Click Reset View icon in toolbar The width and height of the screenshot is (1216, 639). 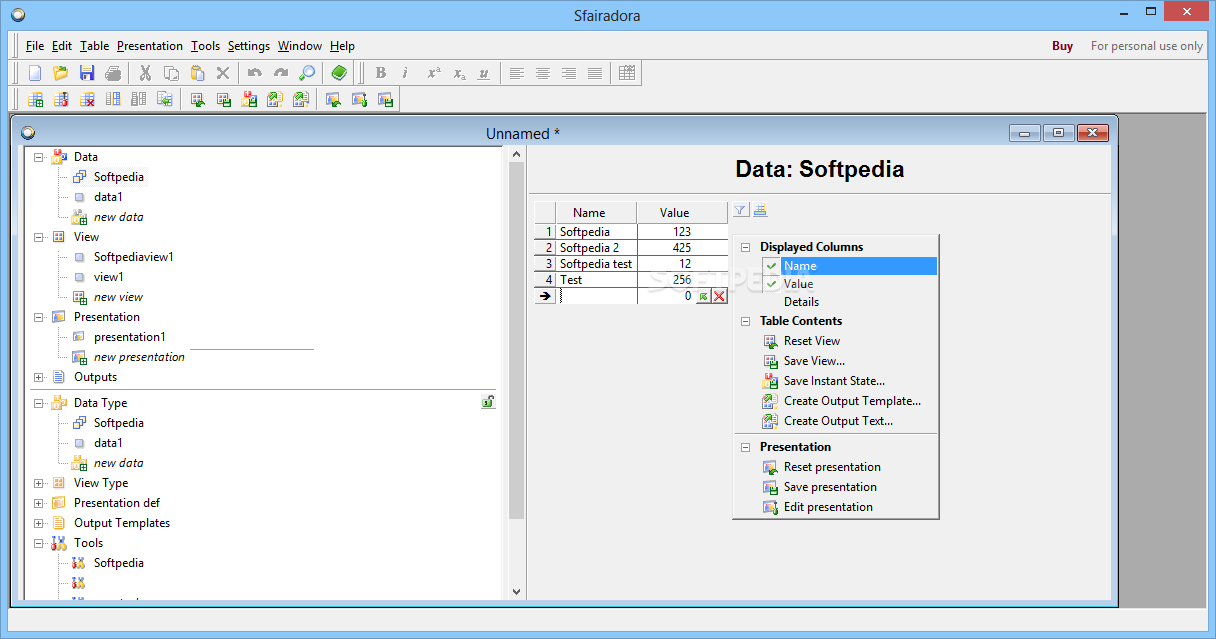(197, 99)
